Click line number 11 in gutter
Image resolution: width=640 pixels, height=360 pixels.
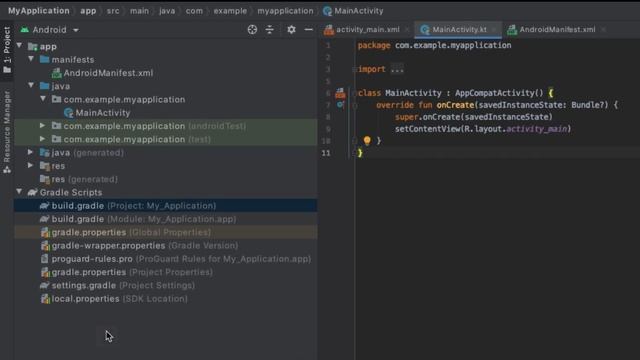326,153
